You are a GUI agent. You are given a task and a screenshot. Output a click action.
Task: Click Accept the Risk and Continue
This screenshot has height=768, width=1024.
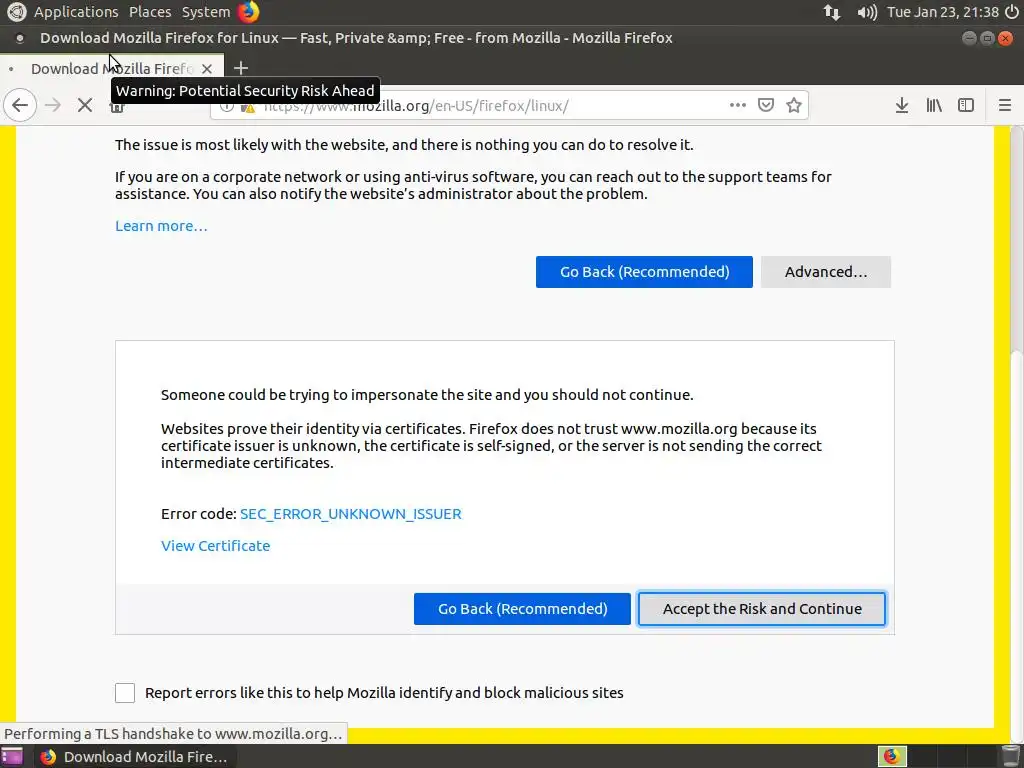pos(761,609)
